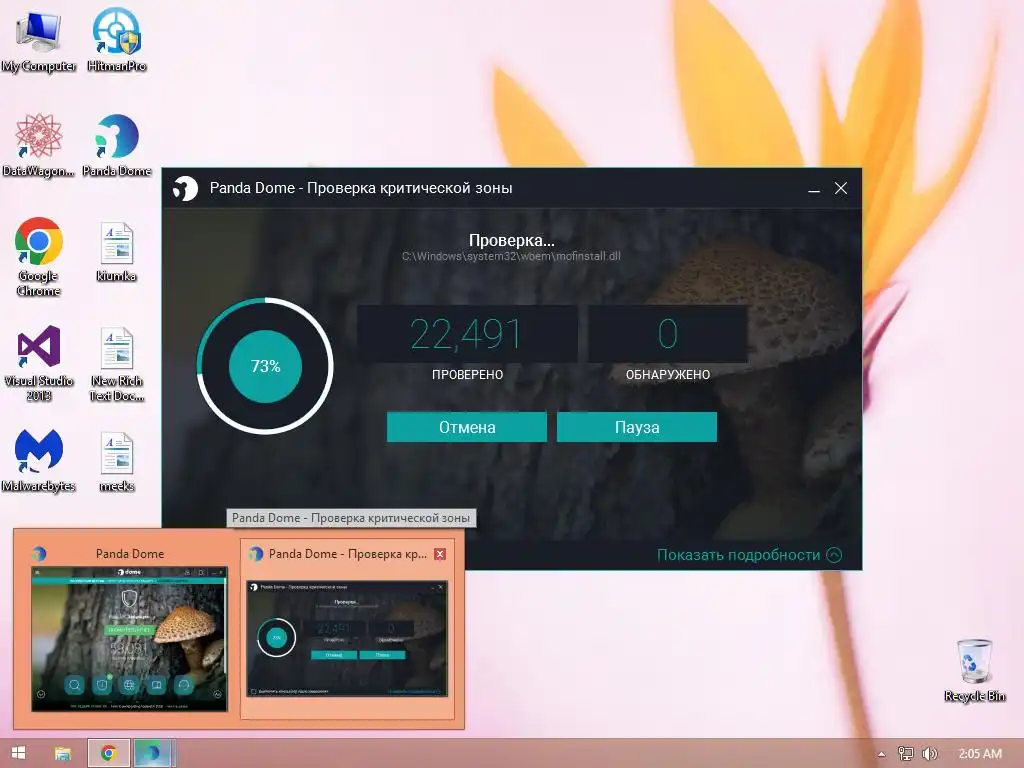This screenshot has width=1024, height=768.
Task: Show hidden system tray icons arrow
Action: pyautogui.click(x=882, y=754)
